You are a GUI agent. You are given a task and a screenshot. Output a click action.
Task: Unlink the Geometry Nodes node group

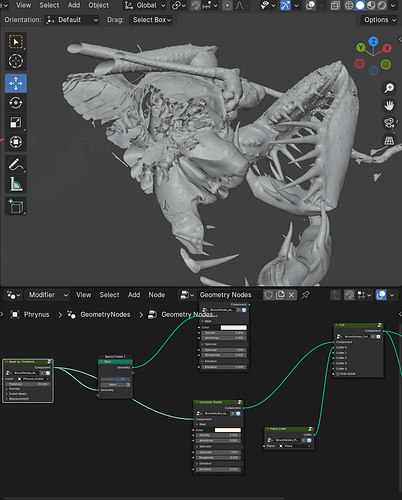click(x=291, y=295)
